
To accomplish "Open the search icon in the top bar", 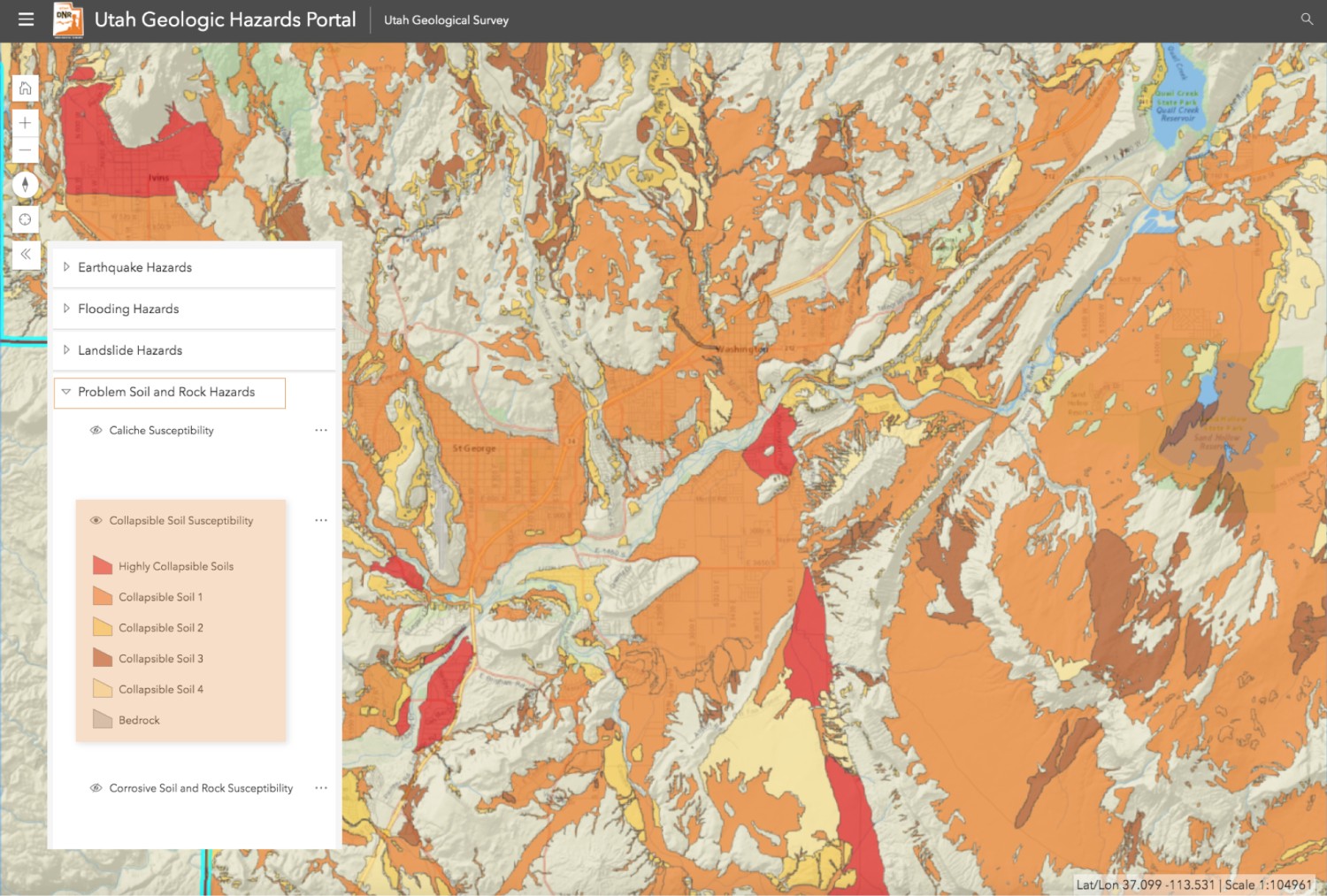I will coord(1307,18).
